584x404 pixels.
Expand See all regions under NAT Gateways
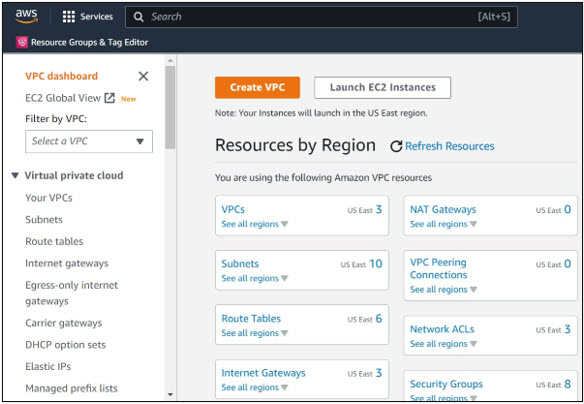443,224
